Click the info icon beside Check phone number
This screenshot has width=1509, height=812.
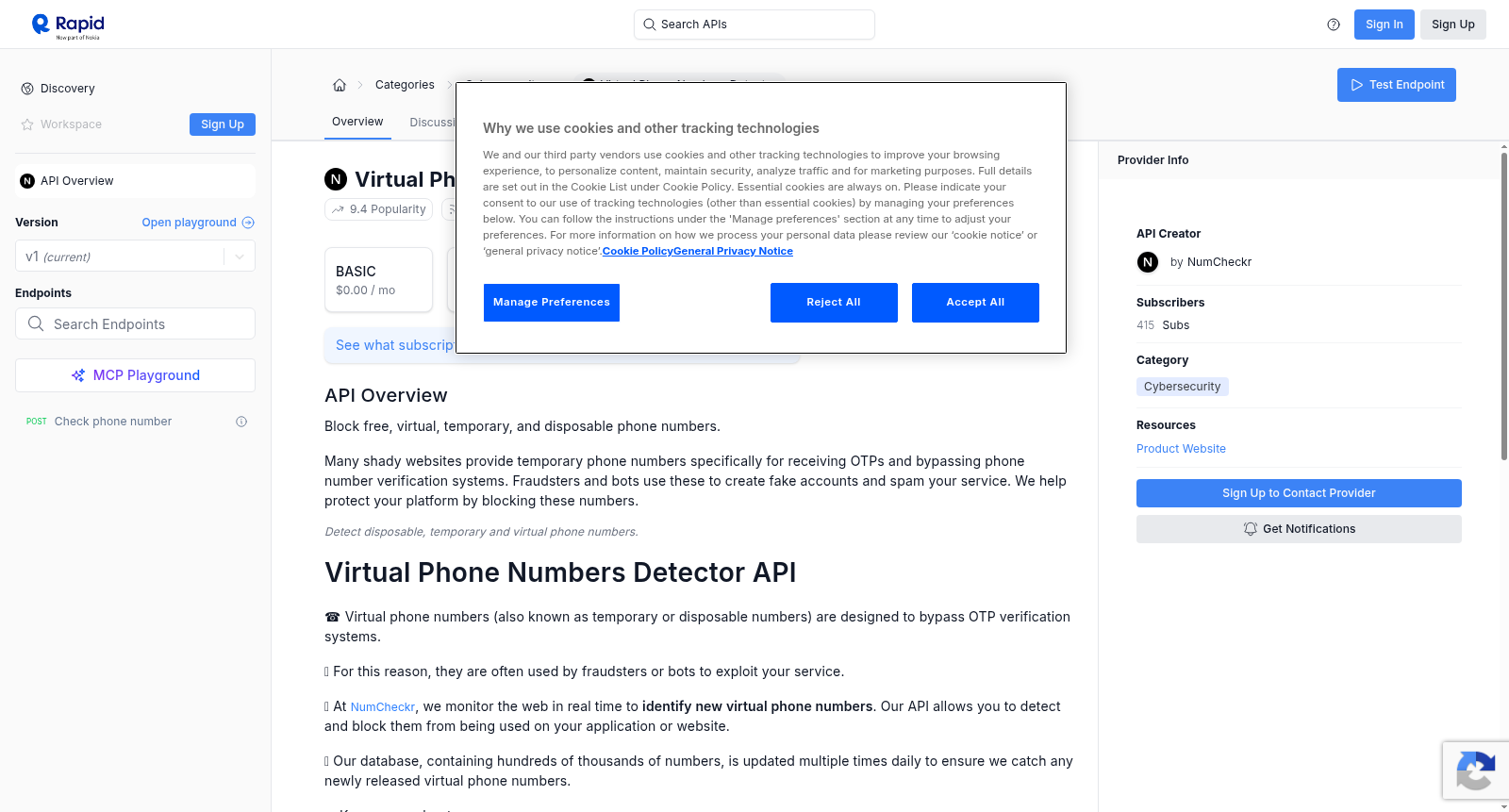pos(241,422)
